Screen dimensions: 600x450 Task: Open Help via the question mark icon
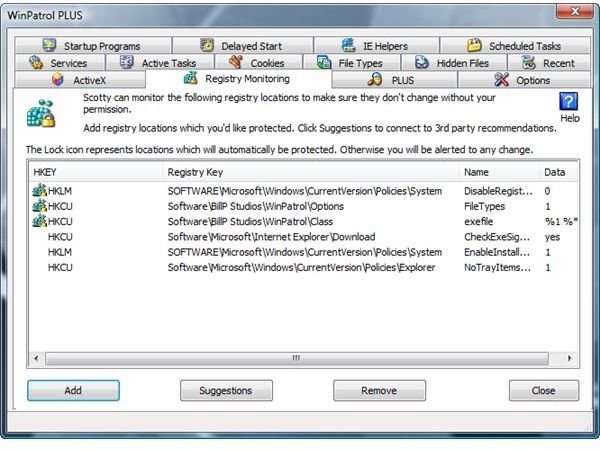(569, 101)
